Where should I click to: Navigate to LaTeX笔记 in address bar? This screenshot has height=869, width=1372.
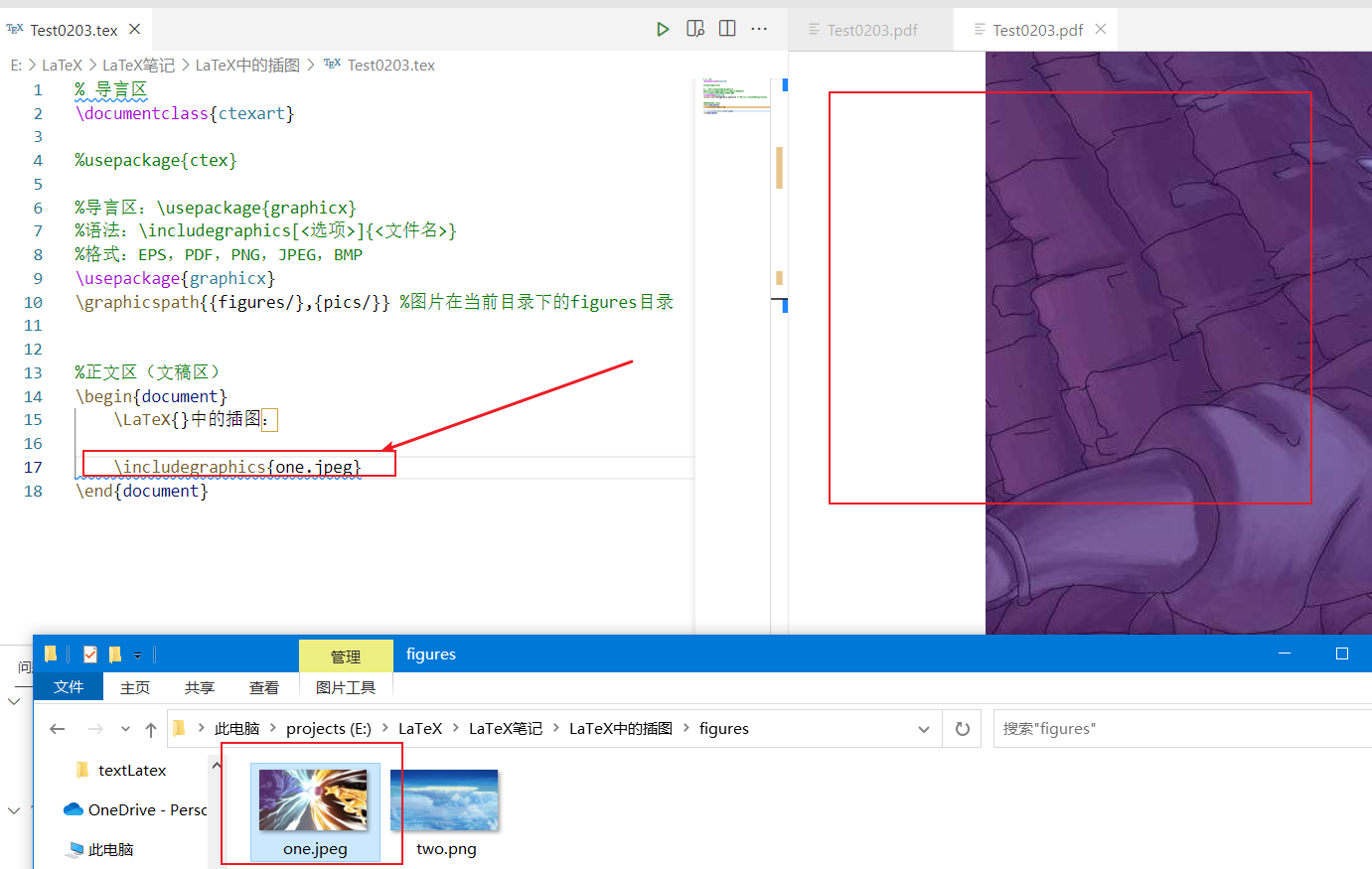[506, 728]
